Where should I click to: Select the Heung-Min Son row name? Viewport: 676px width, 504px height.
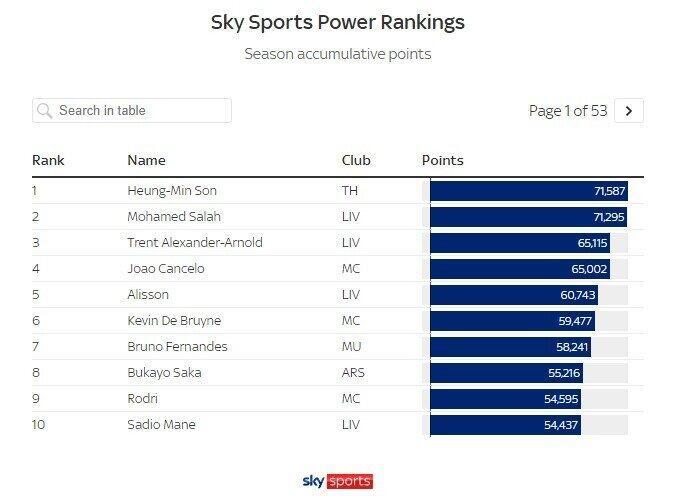[172, 191]
